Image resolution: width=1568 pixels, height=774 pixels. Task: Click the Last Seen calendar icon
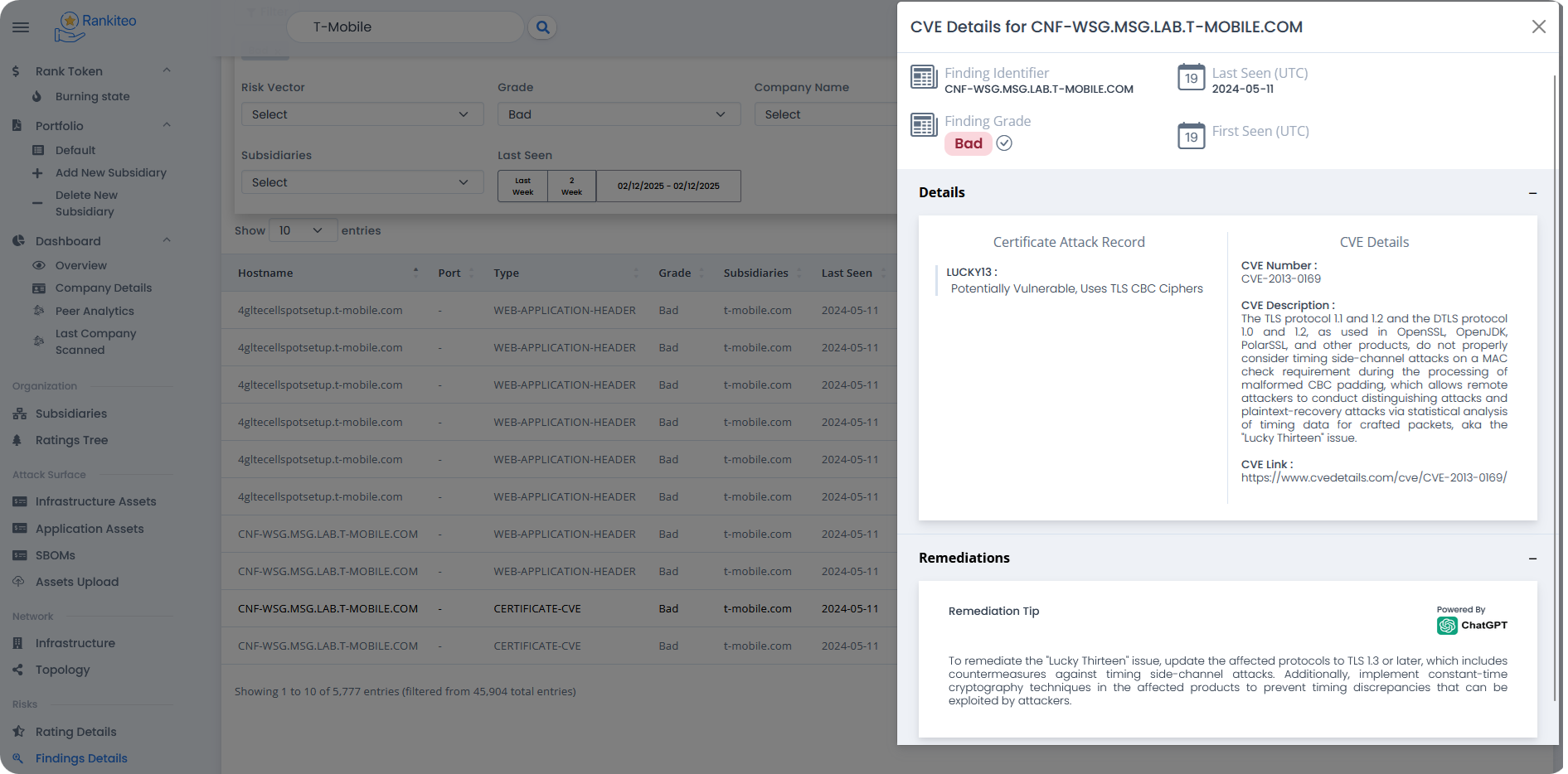tap(1191, 78)
